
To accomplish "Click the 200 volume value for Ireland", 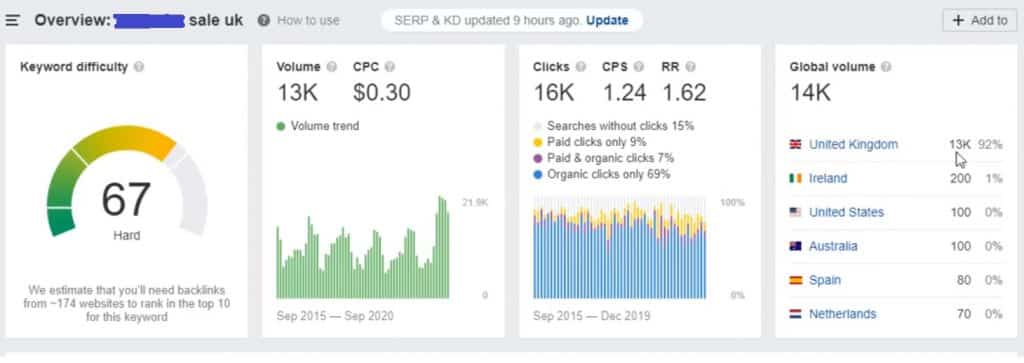I will point(960,178).
